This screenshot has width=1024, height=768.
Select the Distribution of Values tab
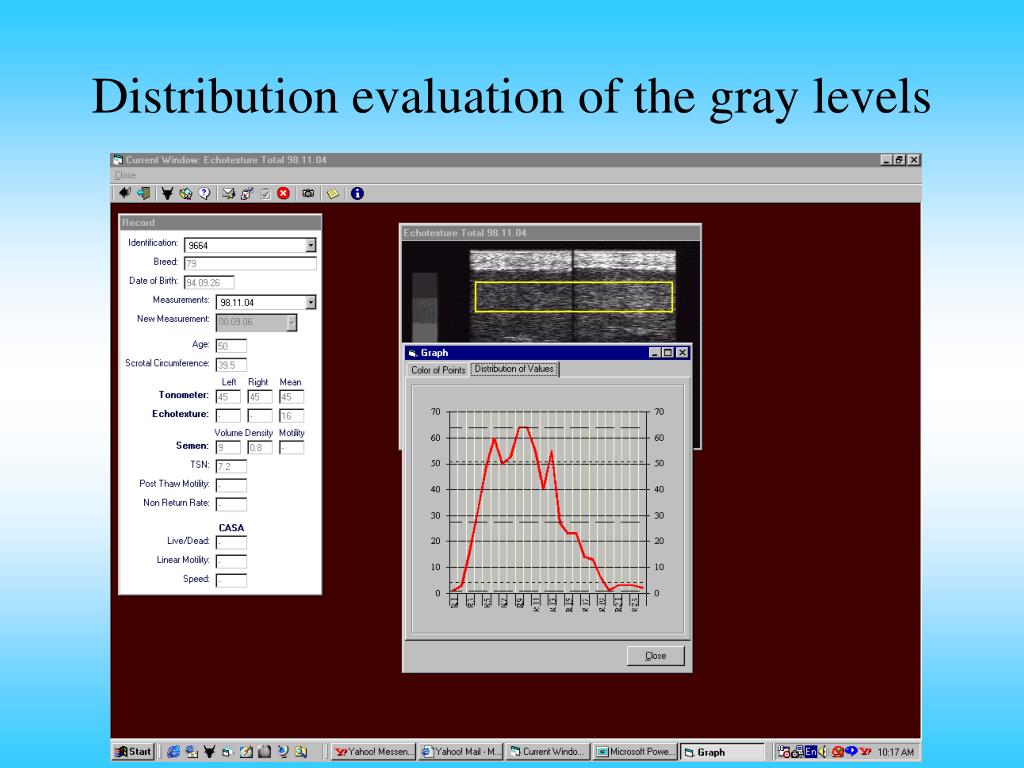(x=514, y=369)
